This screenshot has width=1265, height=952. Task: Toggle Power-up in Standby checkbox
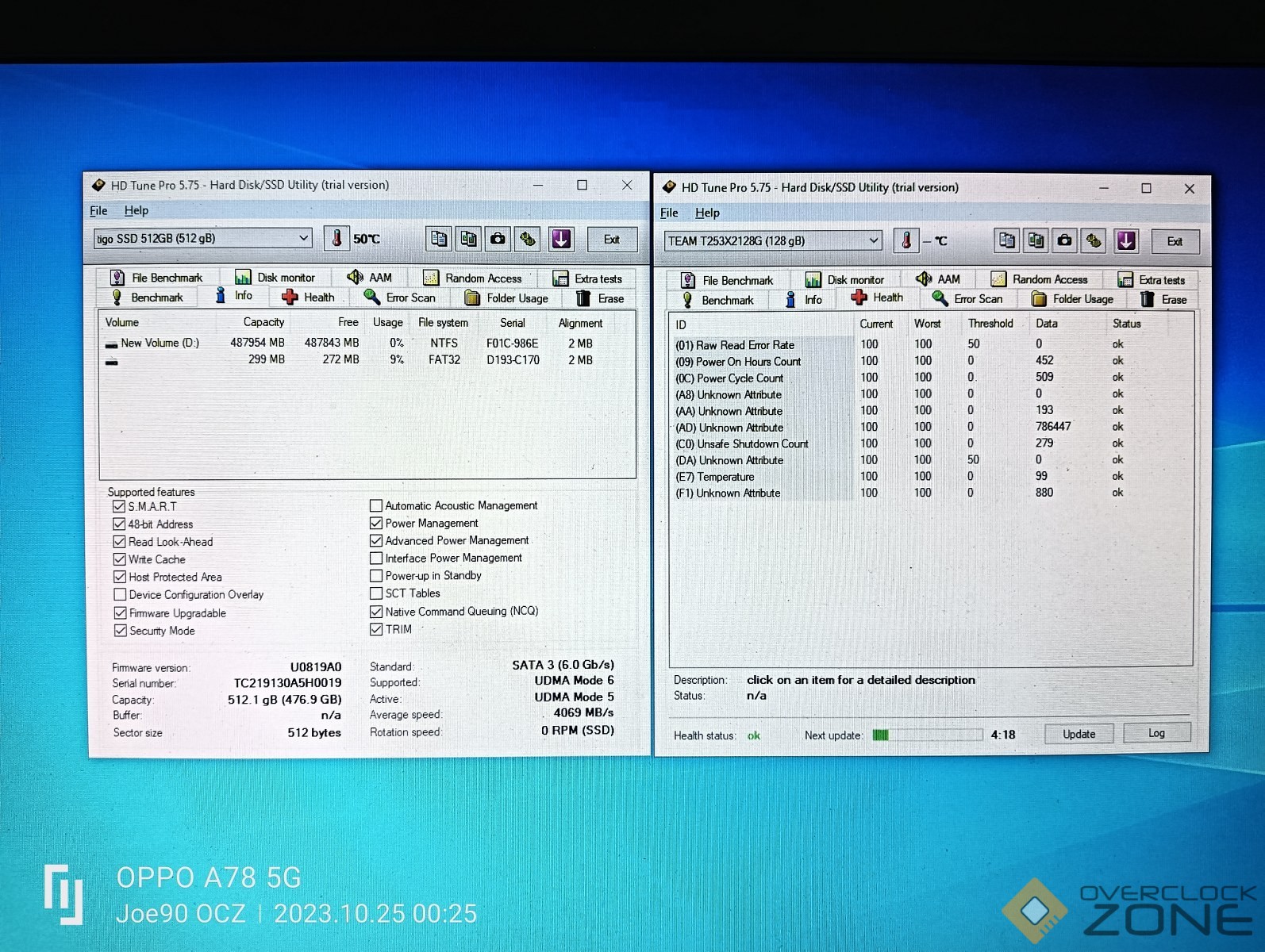click(376, 575)
